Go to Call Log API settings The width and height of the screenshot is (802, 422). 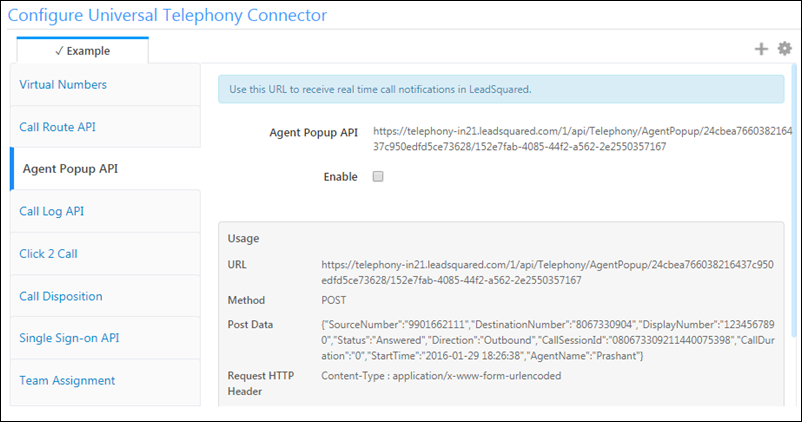click(x=53, y=211)
